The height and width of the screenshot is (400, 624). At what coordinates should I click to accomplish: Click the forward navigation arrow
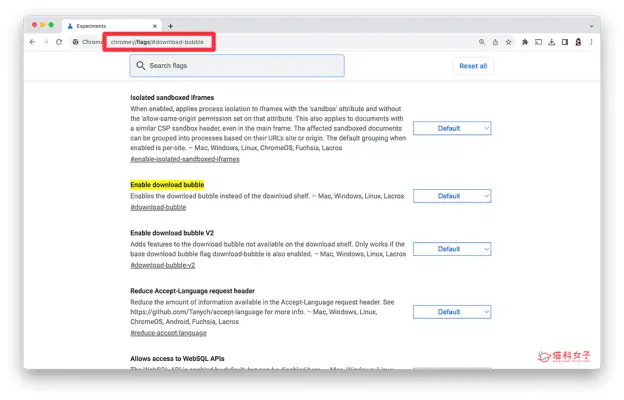(46, 42)
